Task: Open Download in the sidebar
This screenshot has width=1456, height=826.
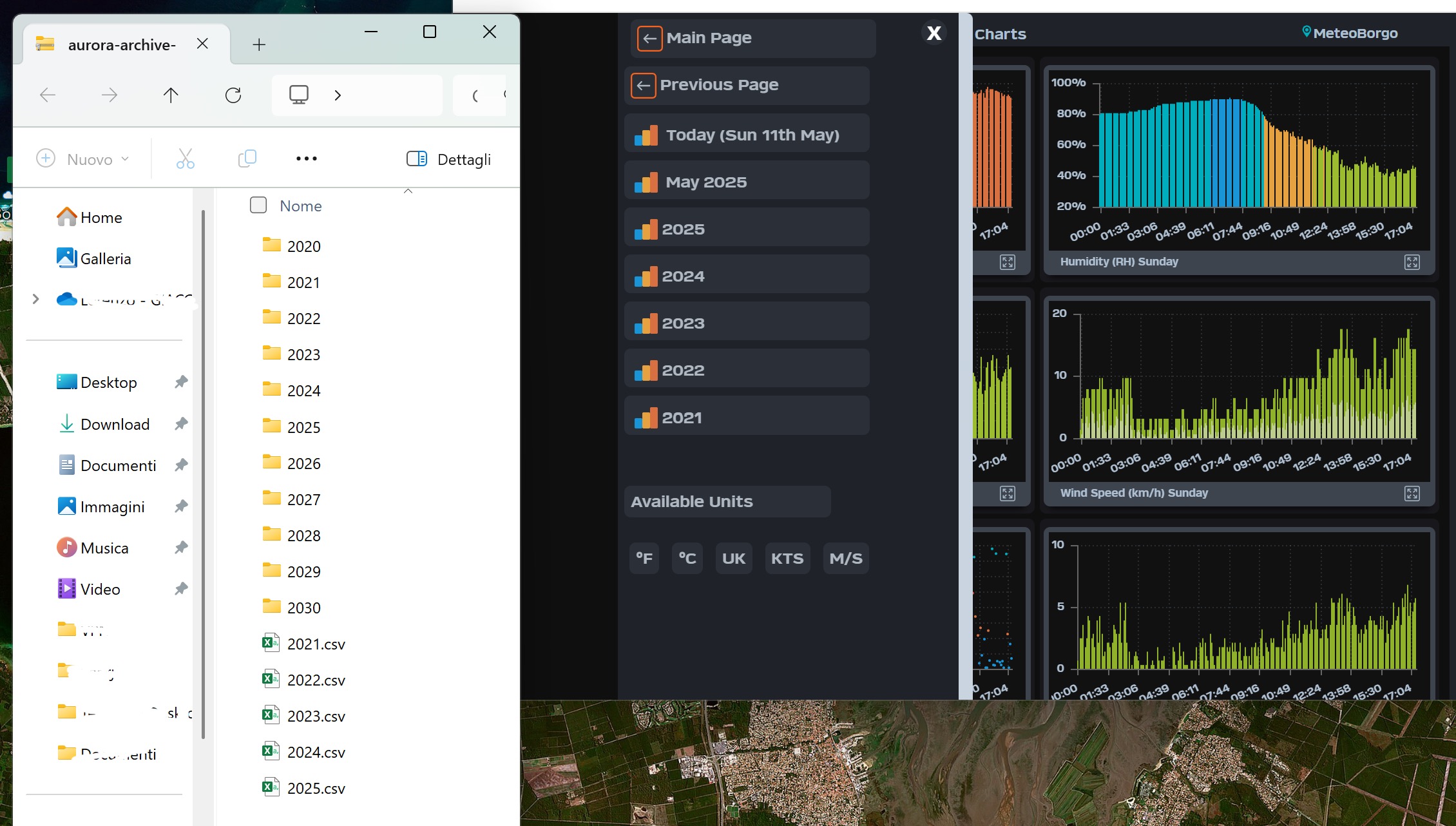Action: coord(104,424)
